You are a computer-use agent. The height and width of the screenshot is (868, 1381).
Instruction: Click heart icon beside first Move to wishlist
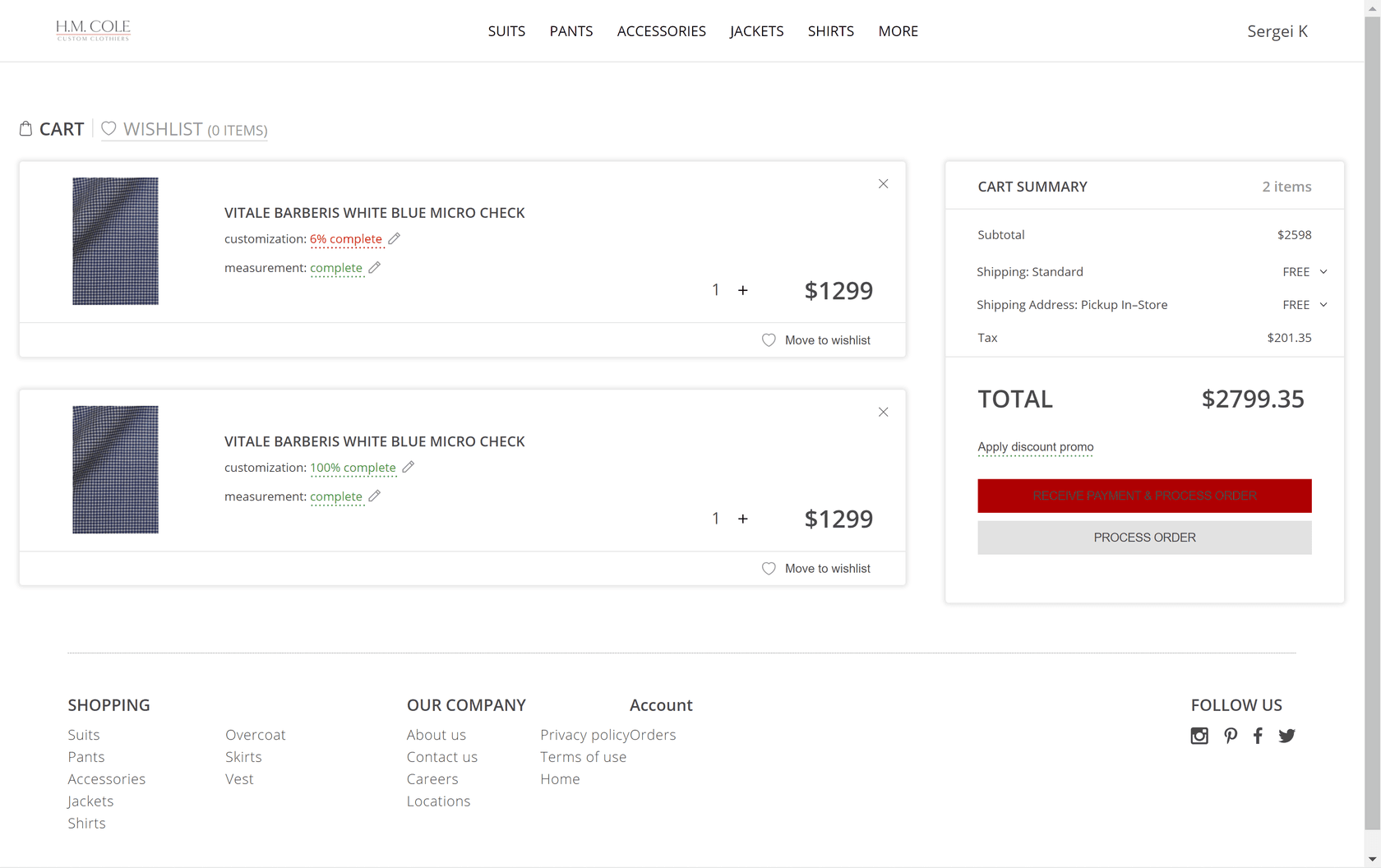(769, 340)
